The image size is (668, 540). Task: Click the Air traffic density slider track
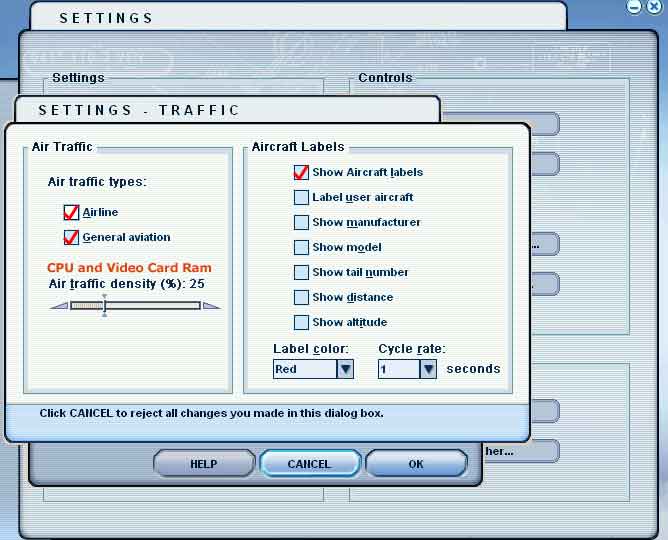coord(135,305)
